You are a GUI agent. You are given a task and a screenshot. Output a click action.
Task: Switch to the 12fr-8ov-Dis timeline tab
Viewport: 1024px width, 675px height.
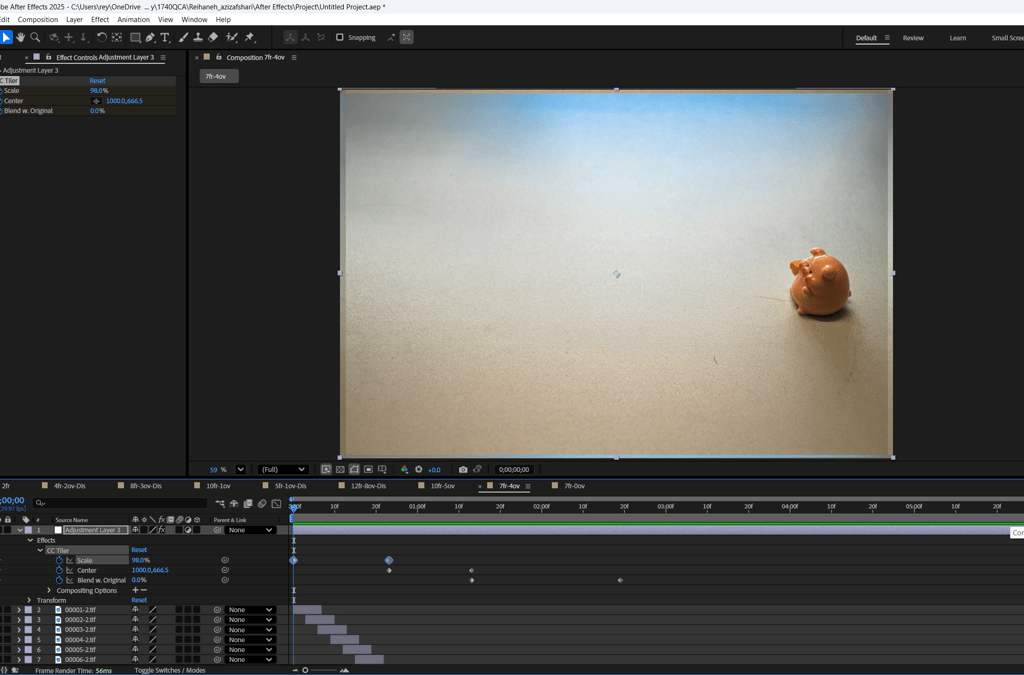click(x=368, y=486)
